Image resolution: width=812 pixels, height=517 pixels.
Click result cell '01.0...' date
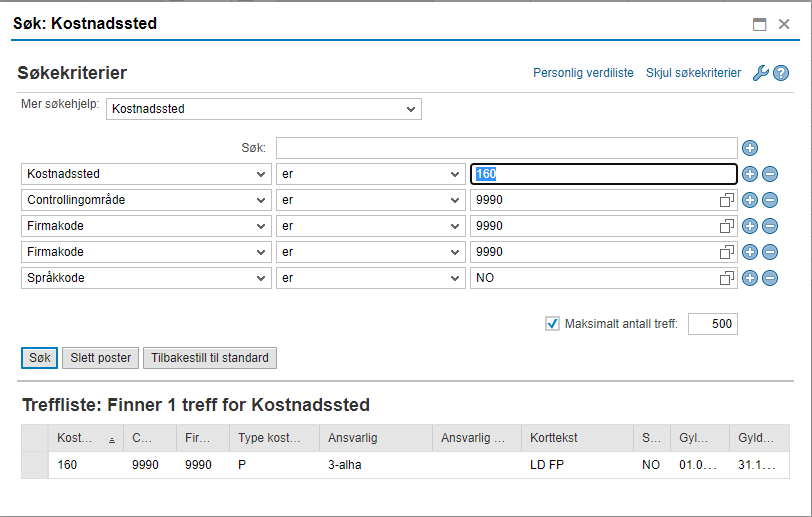698,465
